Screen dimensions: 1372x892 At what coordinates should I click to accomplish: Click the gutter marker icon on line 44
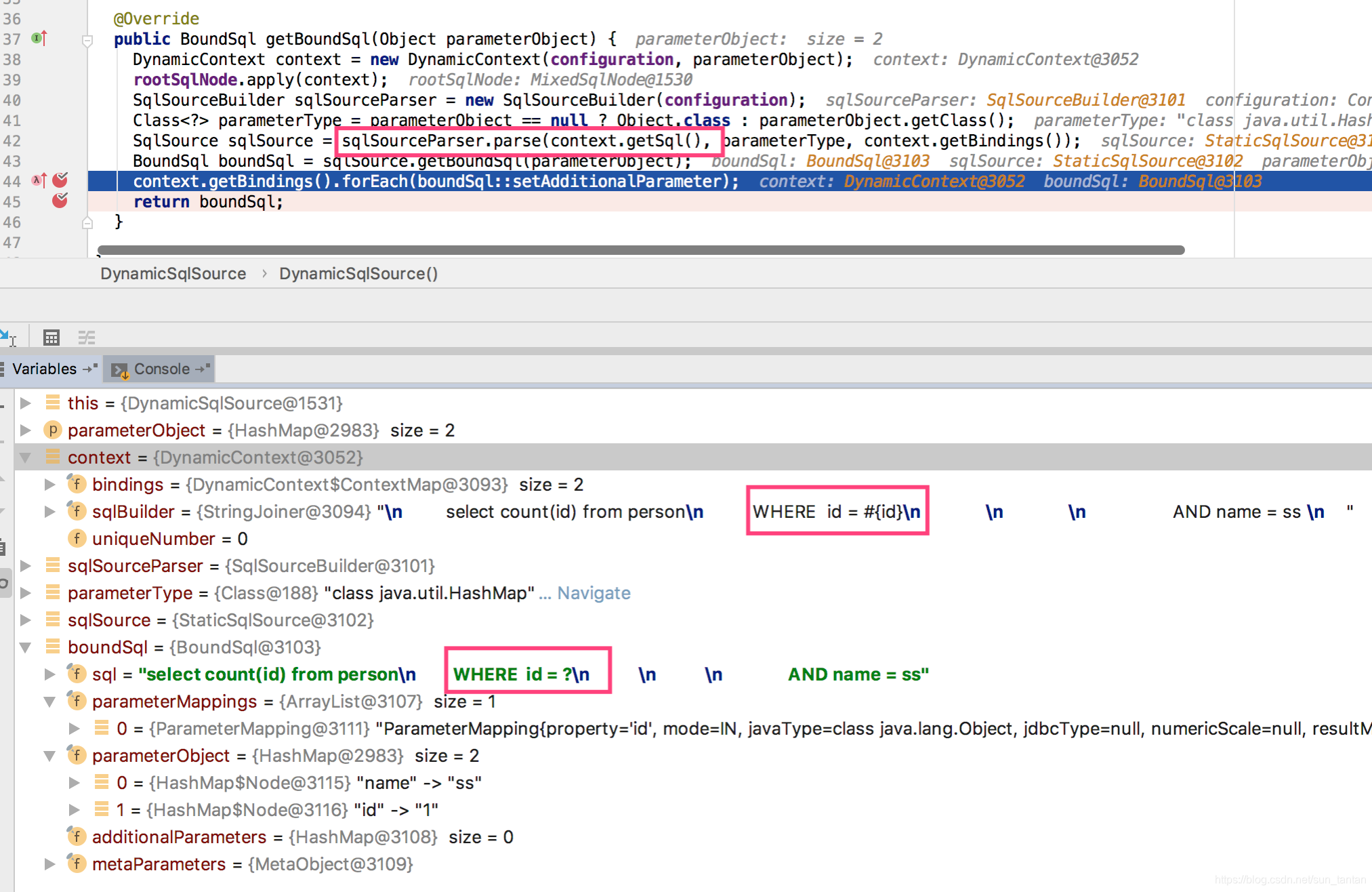[x=39, y=180]
